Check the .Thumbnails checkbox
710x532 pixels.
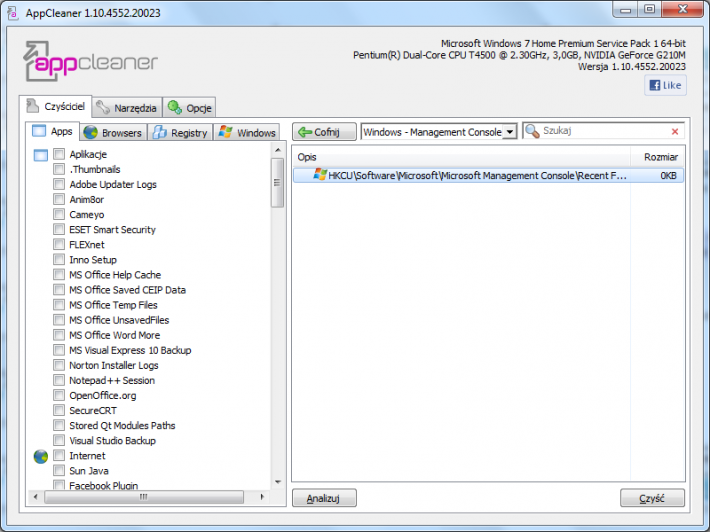[x=59, y=169]
